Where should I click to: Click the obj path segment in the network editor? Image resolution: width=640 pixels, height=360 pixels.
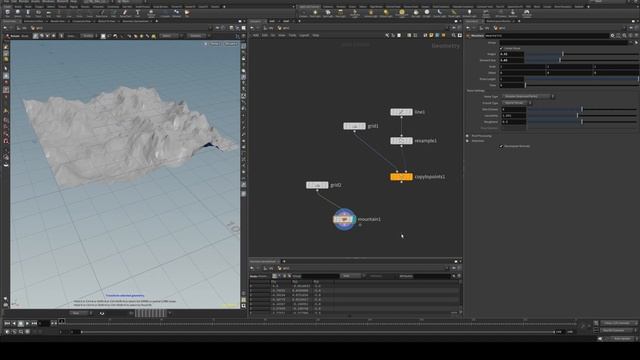coord(269,28)
